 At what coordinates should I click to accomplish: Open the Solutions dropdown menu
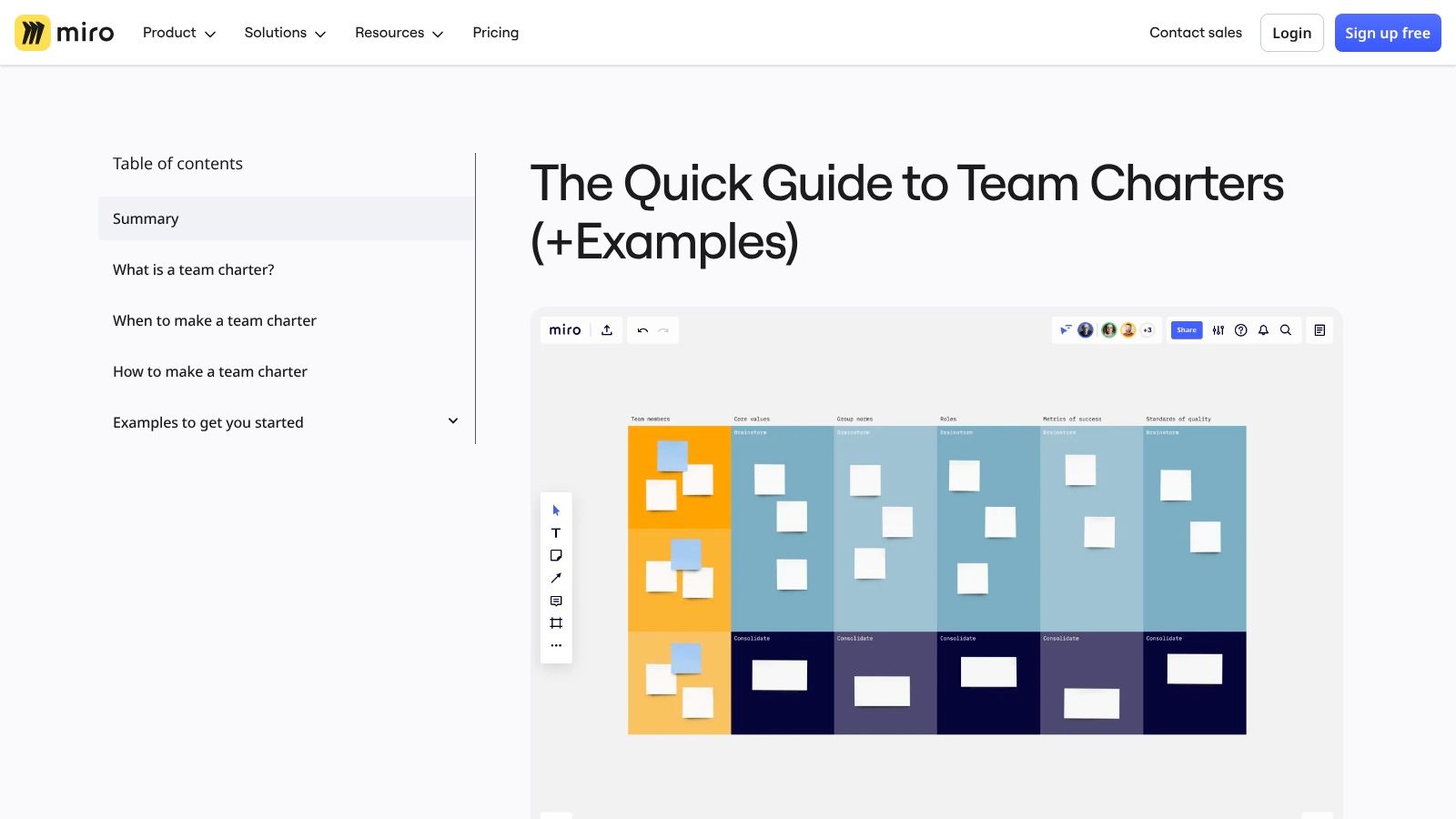[x=285, y=33]
